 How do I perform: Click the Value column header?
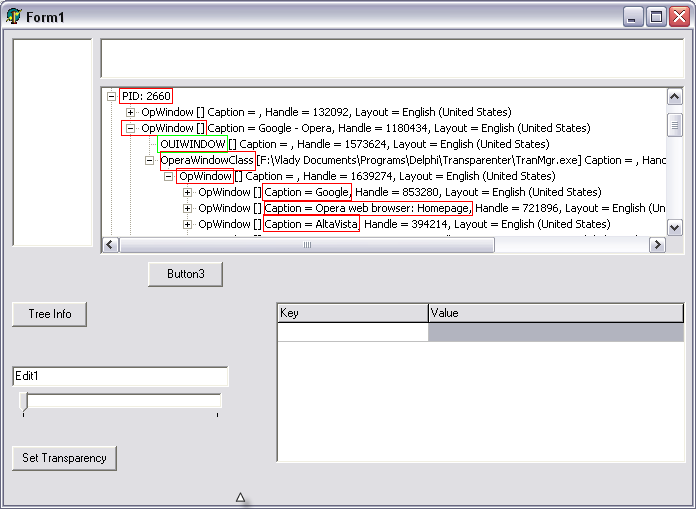click(x=555, y=313)
